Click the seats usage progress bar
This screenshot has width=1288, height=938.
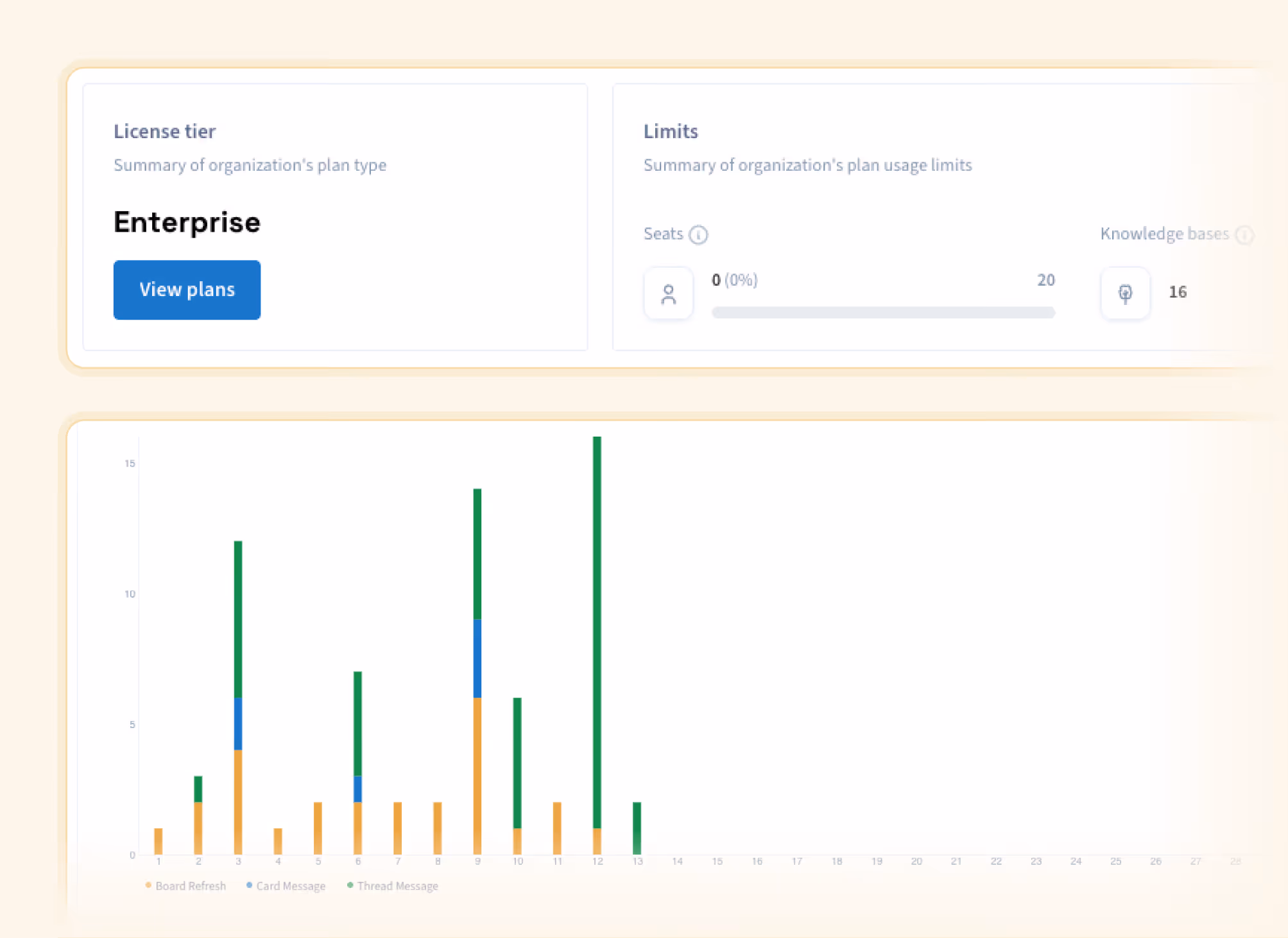click(x=883, y=313)
